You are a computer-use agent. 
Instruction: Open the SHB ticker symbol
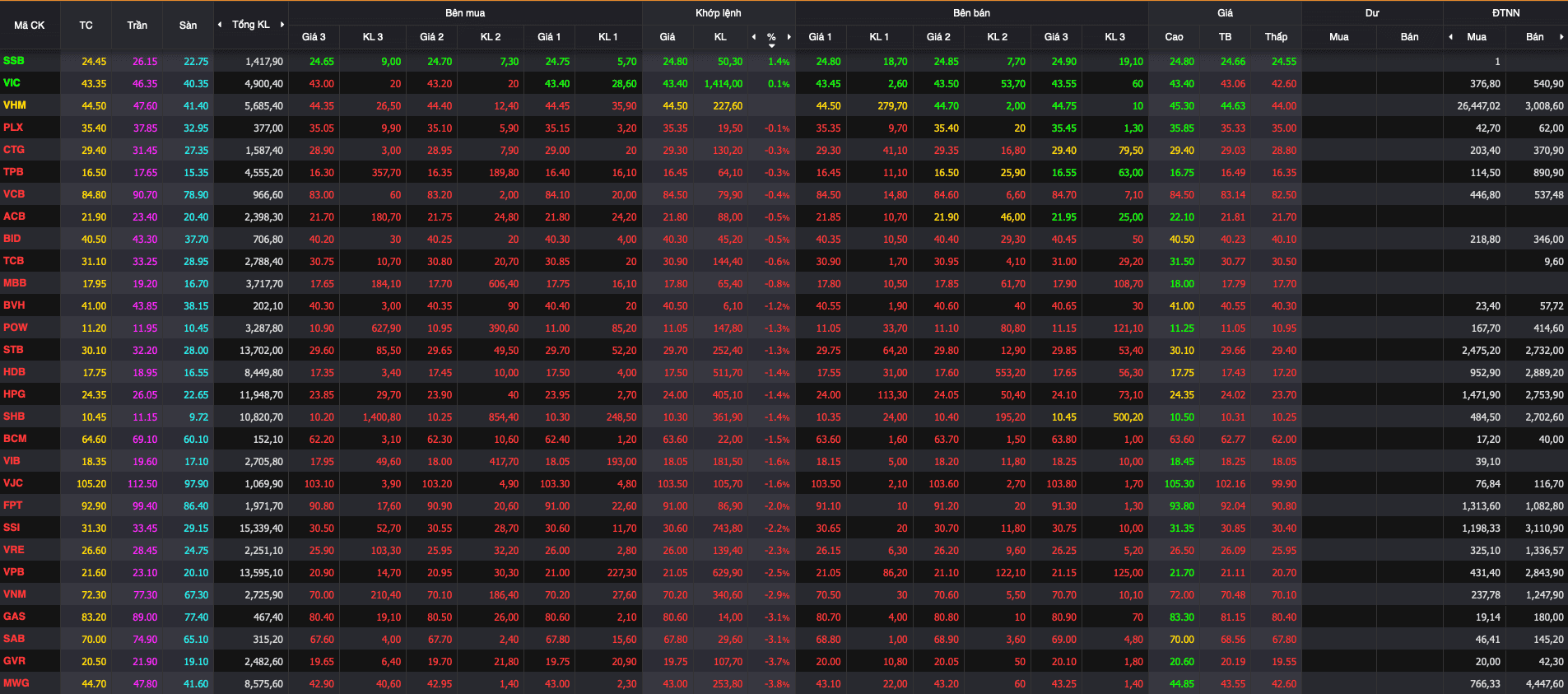(x=14, y=417)
